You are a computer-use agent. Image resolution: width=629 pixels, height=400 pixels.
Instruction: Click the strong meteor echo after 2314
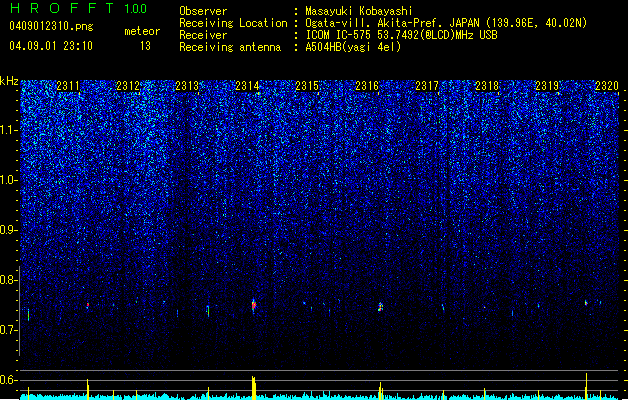click(254, 305)
